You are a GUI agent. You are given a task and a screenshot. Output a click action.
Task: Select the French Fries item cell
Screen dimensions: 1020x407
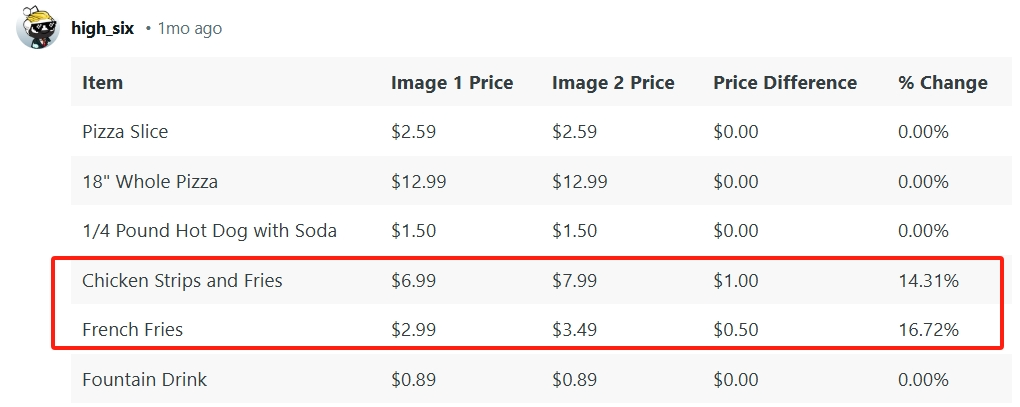click(x=133, y=330)
